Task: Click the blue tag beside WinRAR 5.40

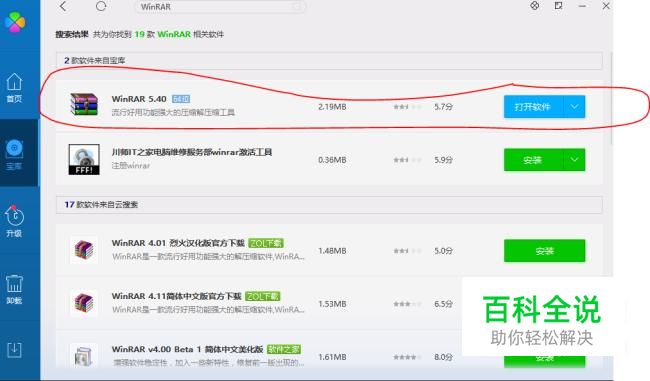Action: point(181,99)
